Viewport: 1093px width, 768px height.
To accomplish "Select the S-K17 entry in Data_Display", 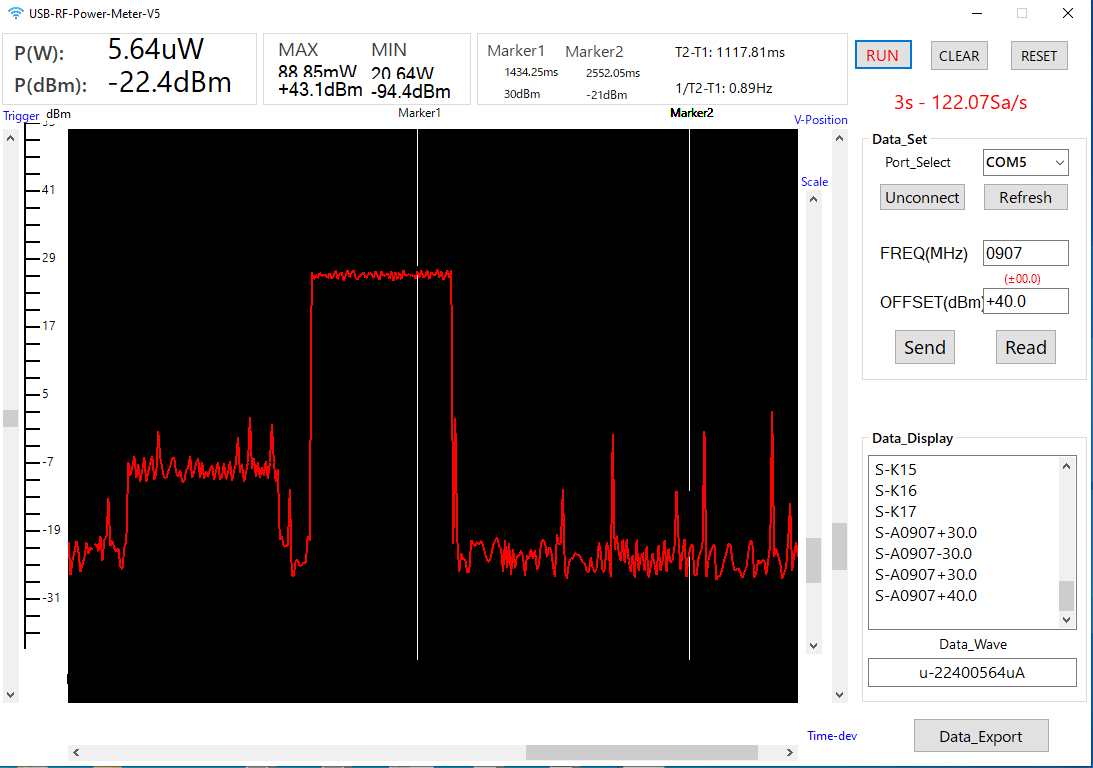I will [895, 512].
